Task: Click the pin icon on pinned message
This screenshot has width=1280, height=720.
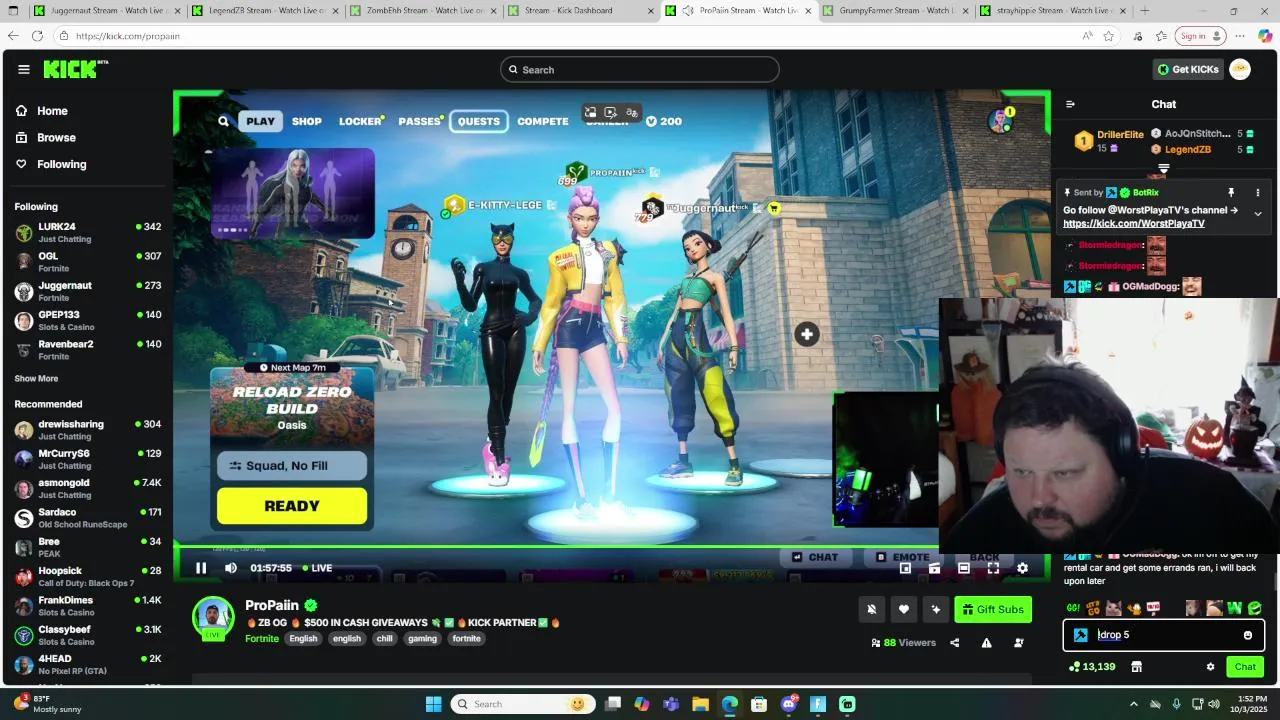Action: [1231, 192]
